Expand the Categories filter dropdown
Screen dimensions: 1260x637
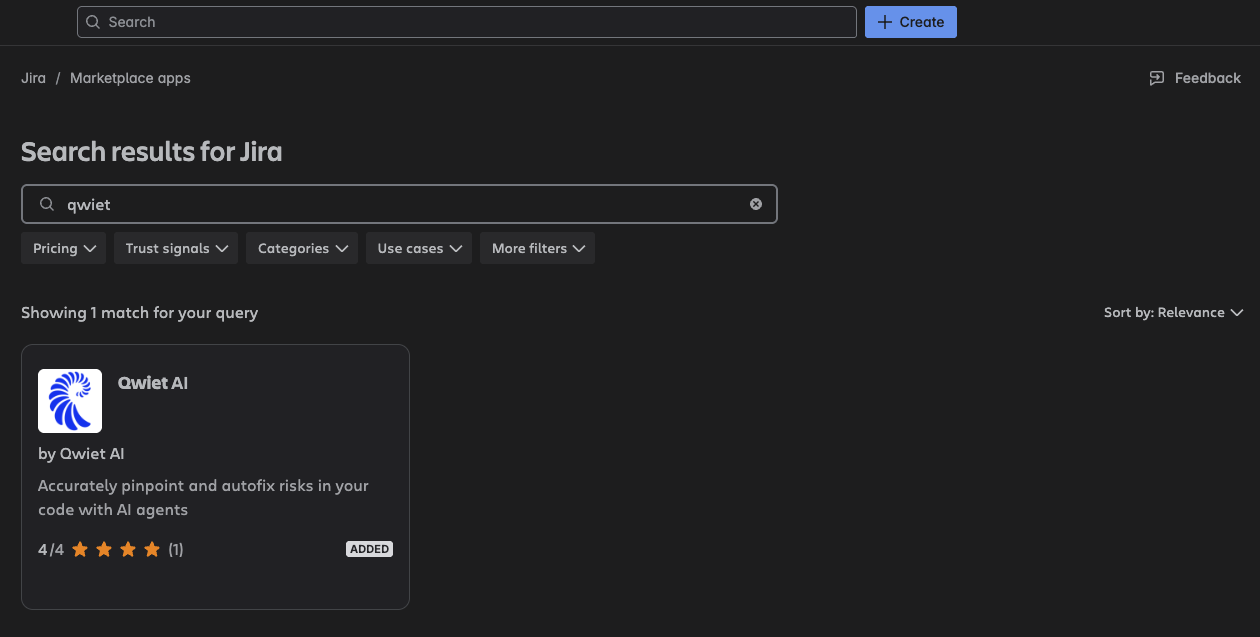pos(302,248)
